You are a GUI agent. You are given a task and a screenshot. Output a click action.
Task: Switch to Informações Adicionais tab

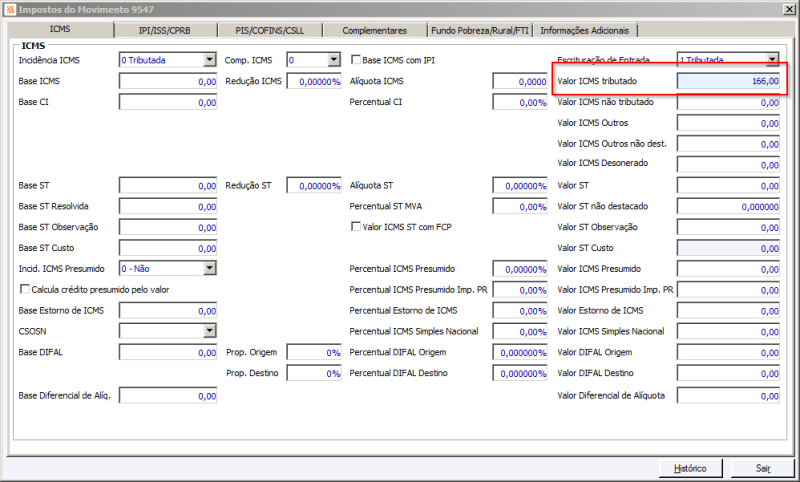tap(585, 31)
